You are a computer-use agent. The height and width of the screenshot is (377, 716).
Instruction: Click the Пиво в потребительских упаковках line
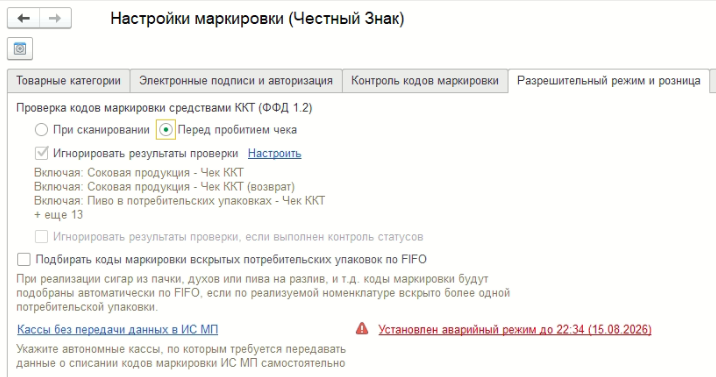tap(179, 201)
